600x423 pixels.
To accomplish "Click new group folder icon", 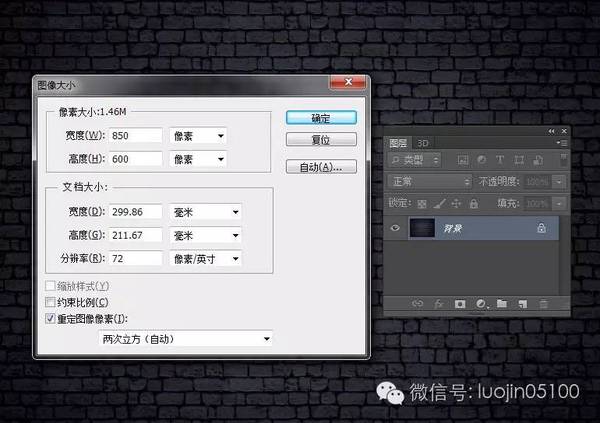I will (x=502, y=304).
